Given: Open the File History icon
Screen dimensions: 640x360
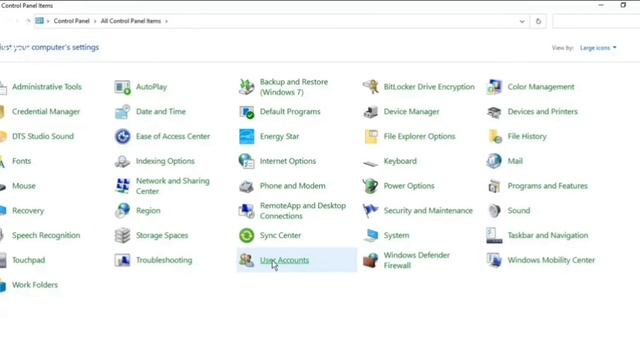Looking at the screenshot, I should click(x=494, y=136).
